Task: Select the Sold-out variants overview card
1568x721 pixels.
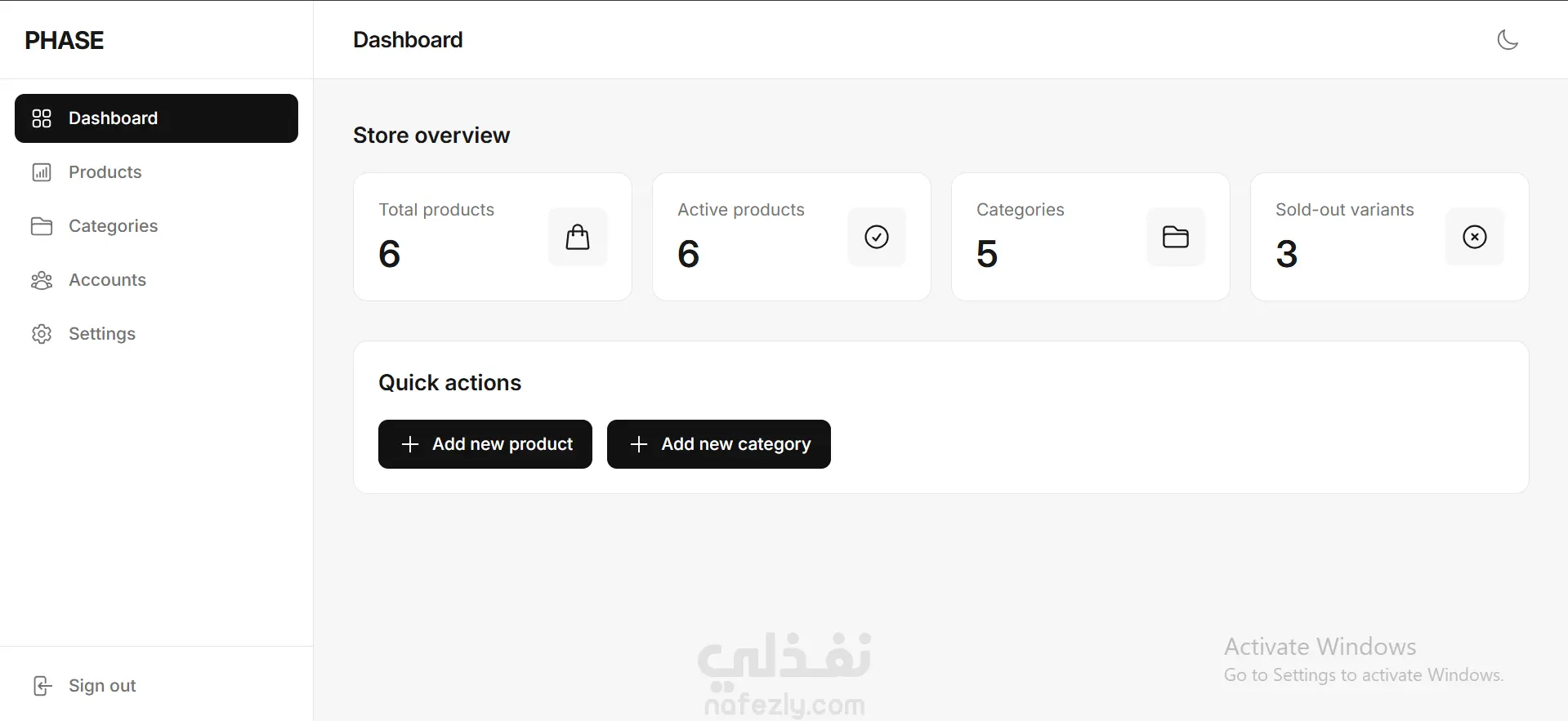Action: point(1390,237)
